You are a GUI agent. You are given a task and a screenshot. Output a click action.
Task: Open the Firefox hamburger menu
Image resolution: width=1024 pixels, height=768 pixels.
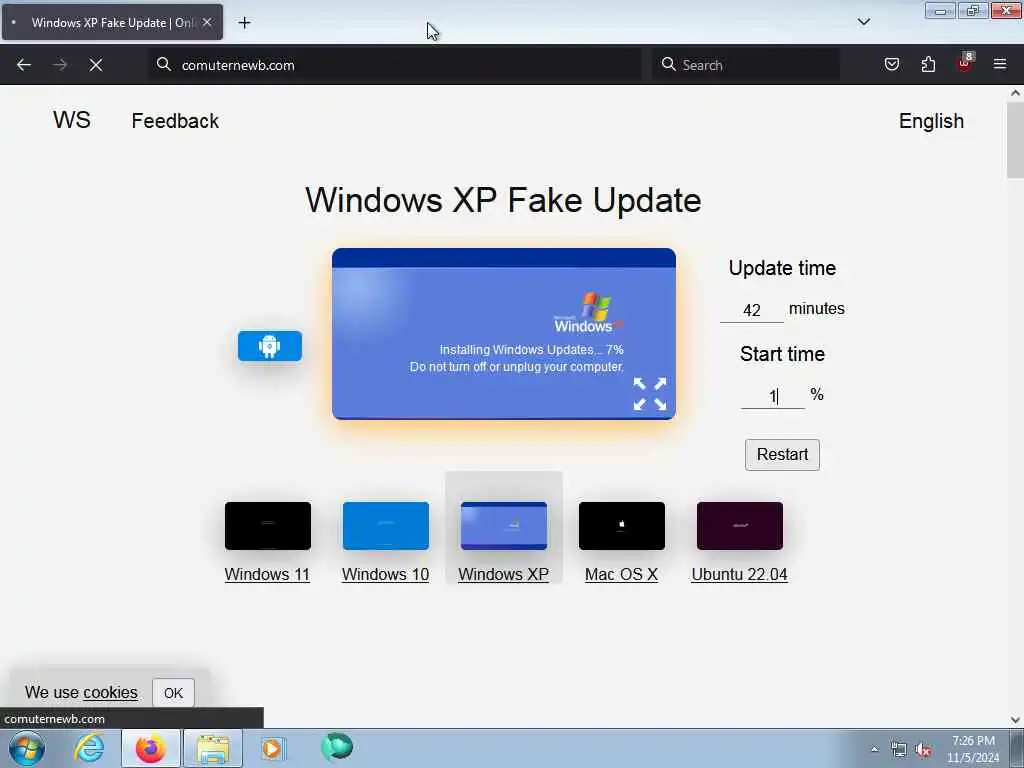pos(1000,64)
